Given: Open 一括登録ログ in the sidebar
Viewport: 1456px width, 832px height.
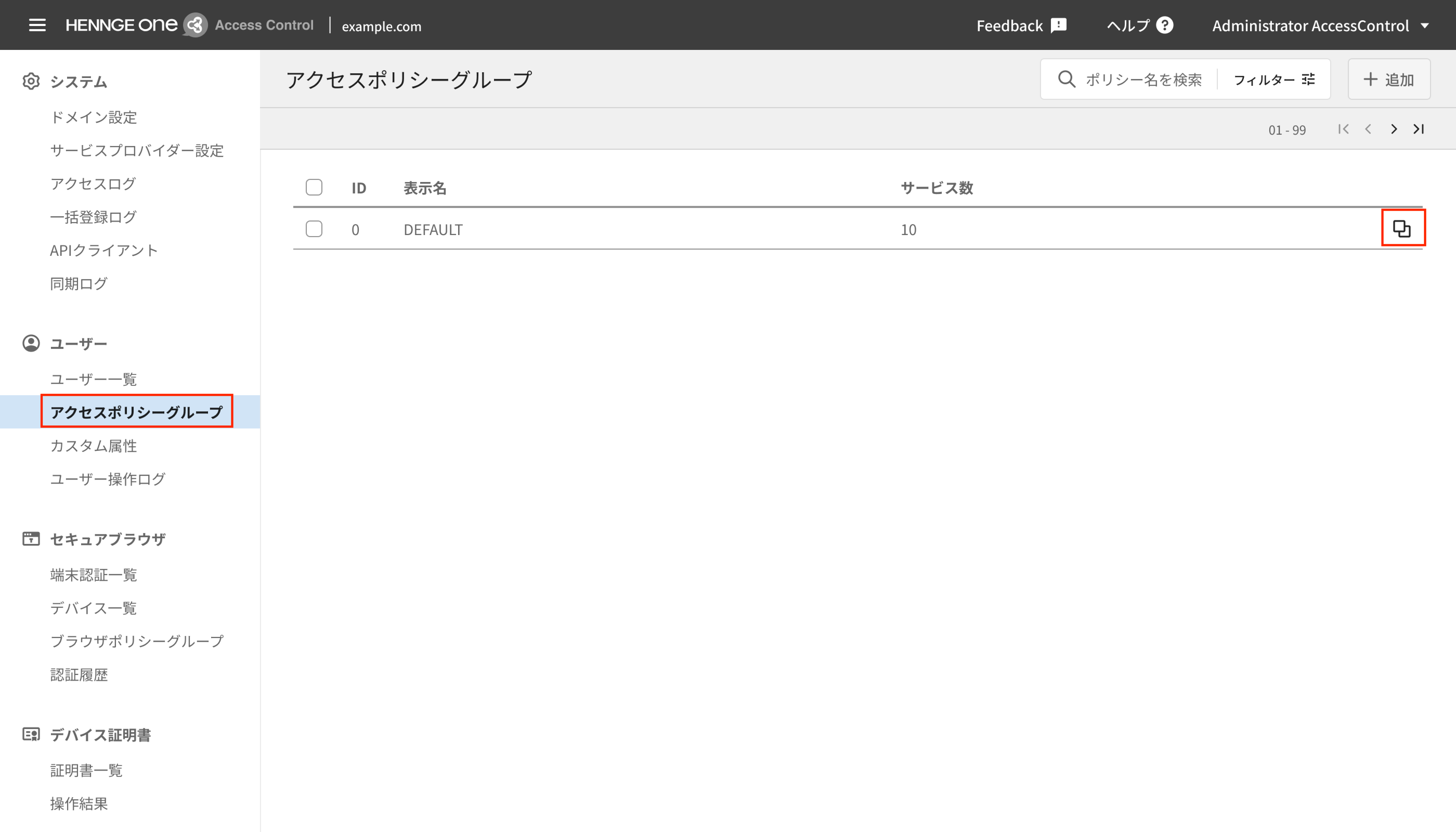Looking at the screenshot, I should click(93, 217).
